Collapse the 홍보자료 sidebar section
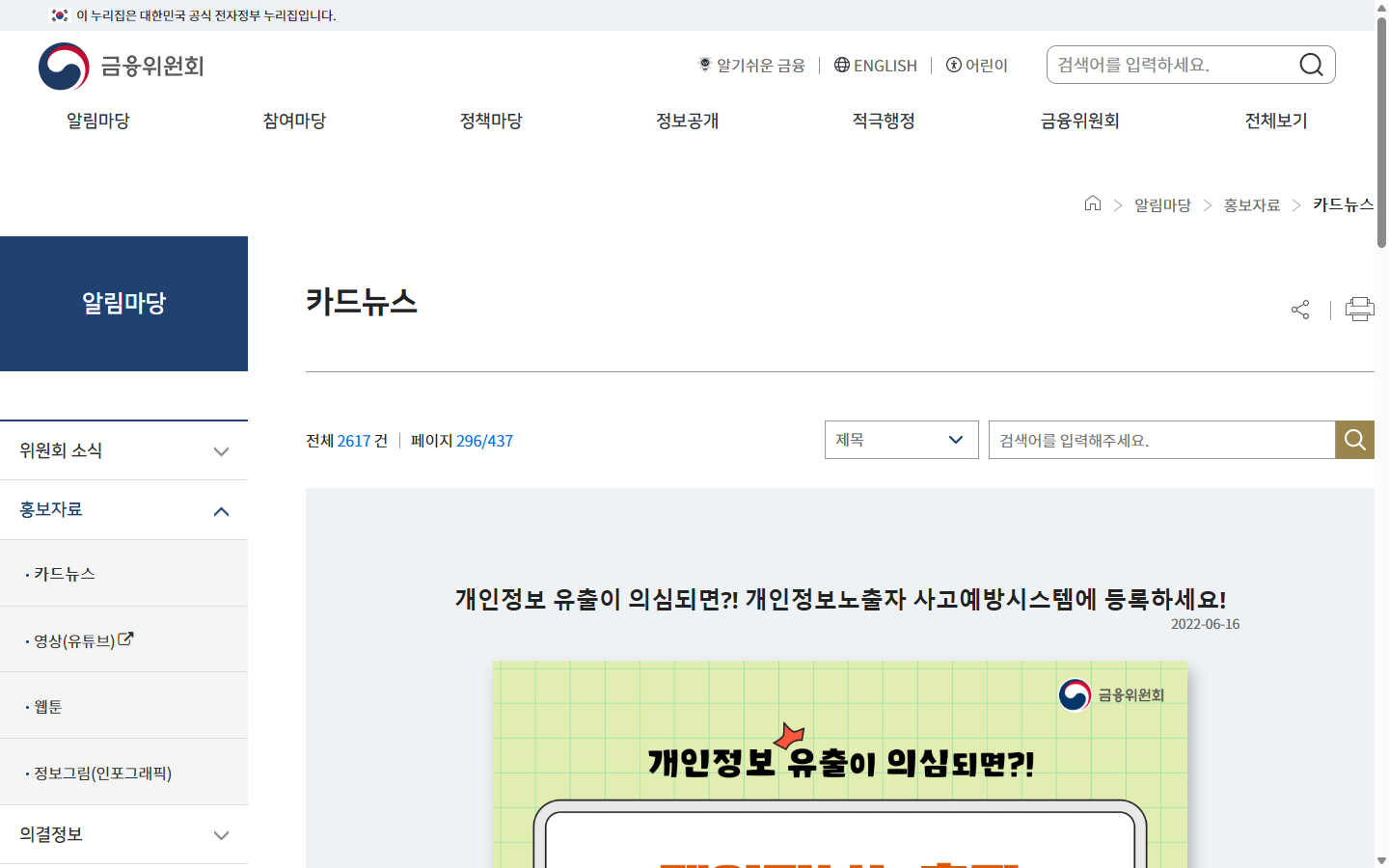This screenshot has height=868, width=1389. 123,510
